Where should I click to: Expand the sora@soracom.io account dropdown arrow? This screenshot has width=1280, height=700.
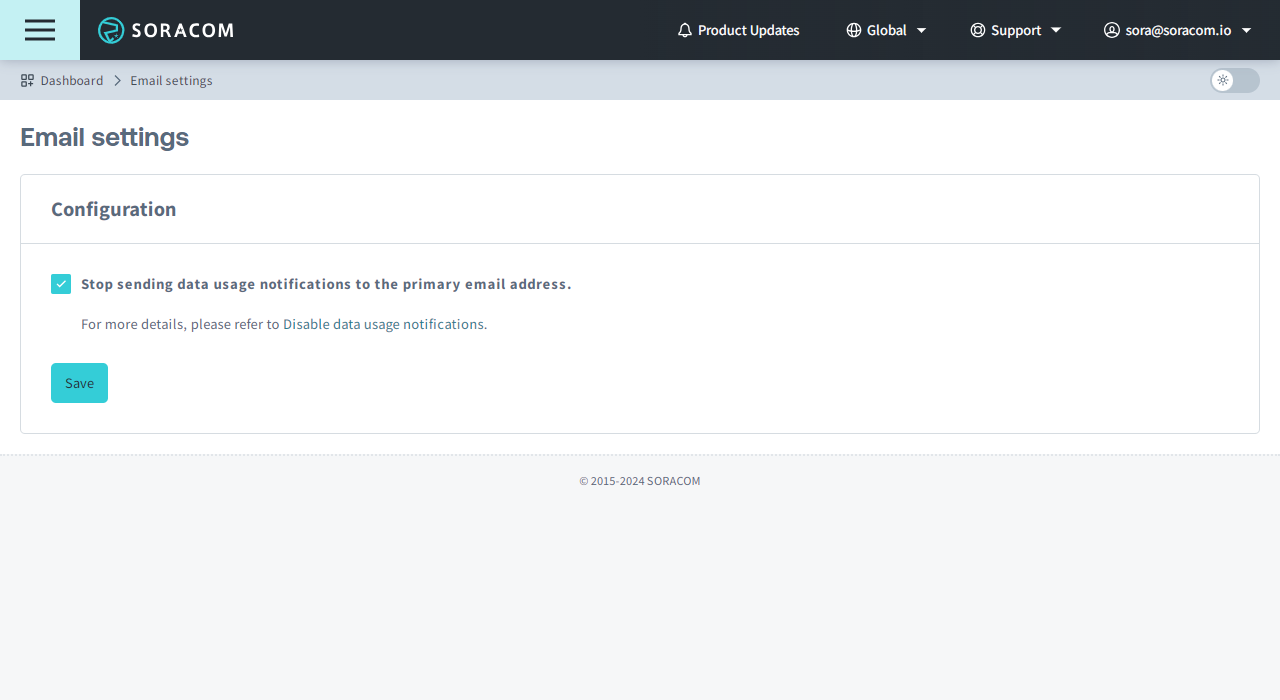1246,30
